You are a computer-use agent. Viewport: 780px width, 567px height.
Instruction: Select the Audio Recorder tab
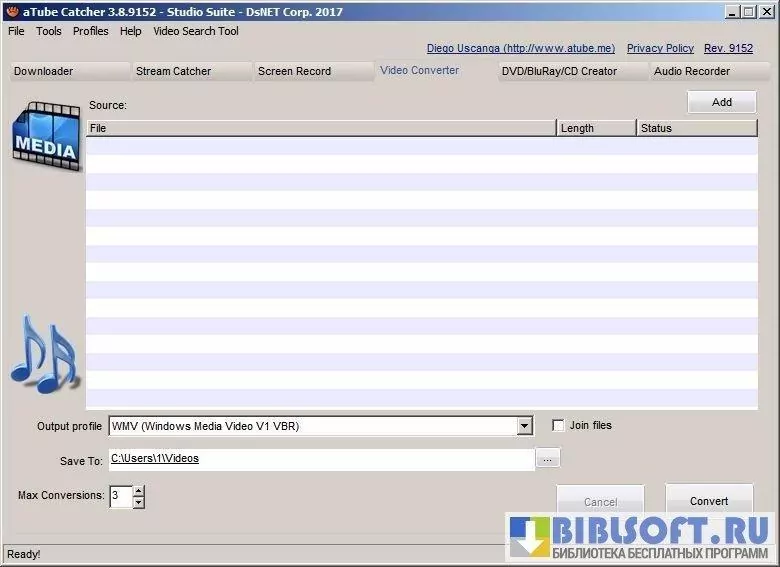pos(692,71)
